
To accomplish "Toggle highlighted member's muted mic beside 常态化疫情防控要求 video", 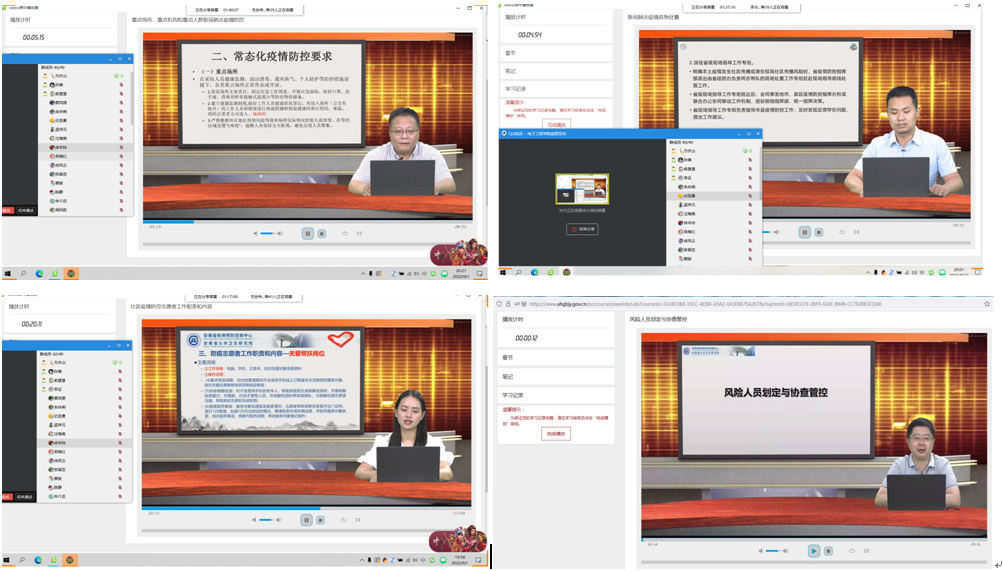I will (x=121, y=147).
